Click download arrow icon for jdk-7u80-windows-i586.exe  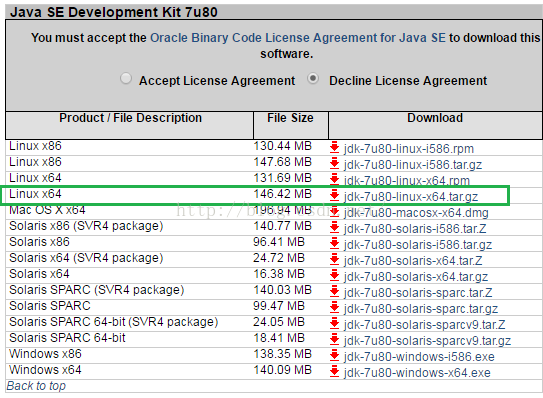[x=334, y=355]
